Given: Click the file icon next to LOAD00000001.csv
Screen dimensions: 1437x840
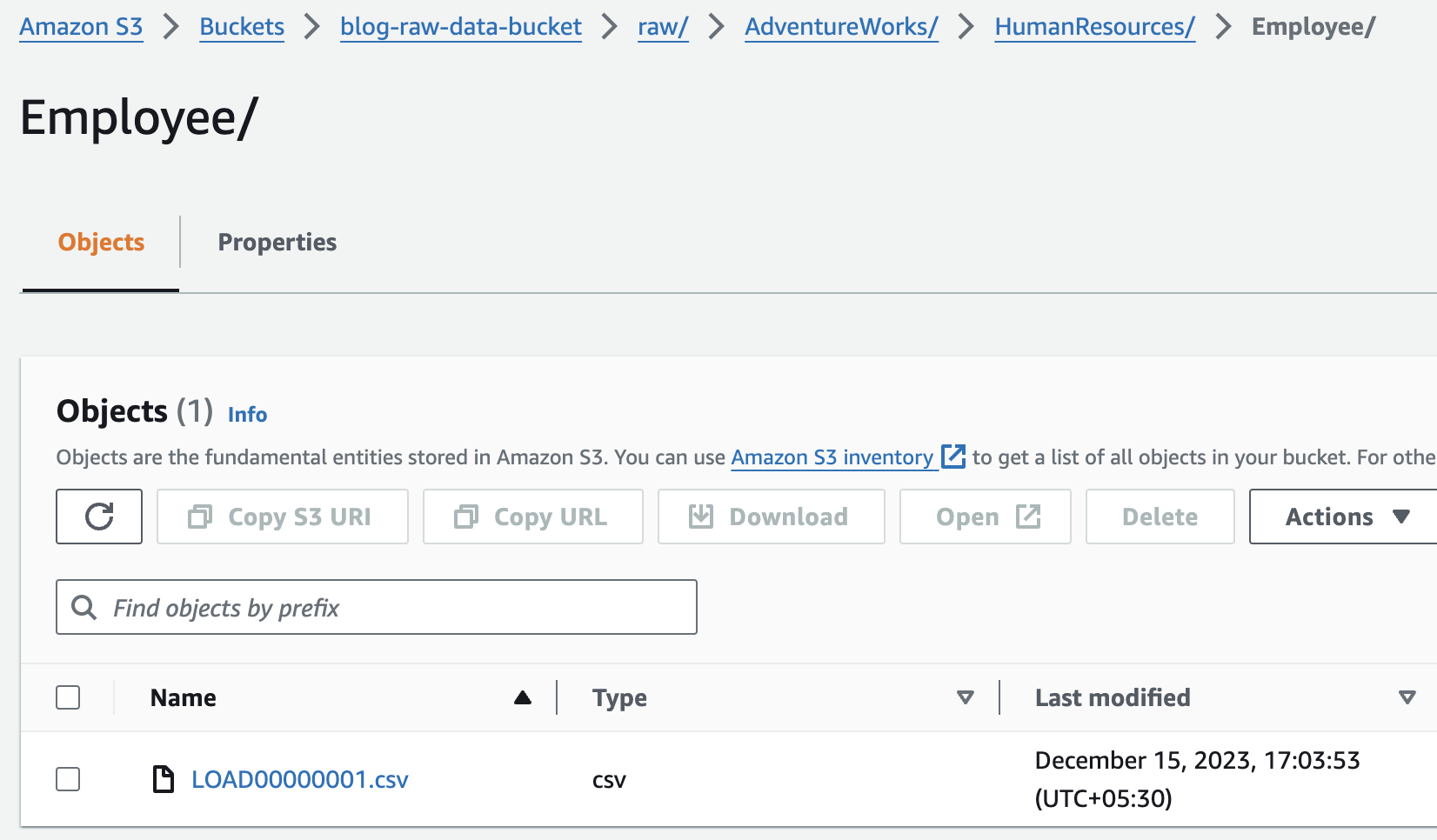Looking at the screenshot, I should click(x=163, y=779).
